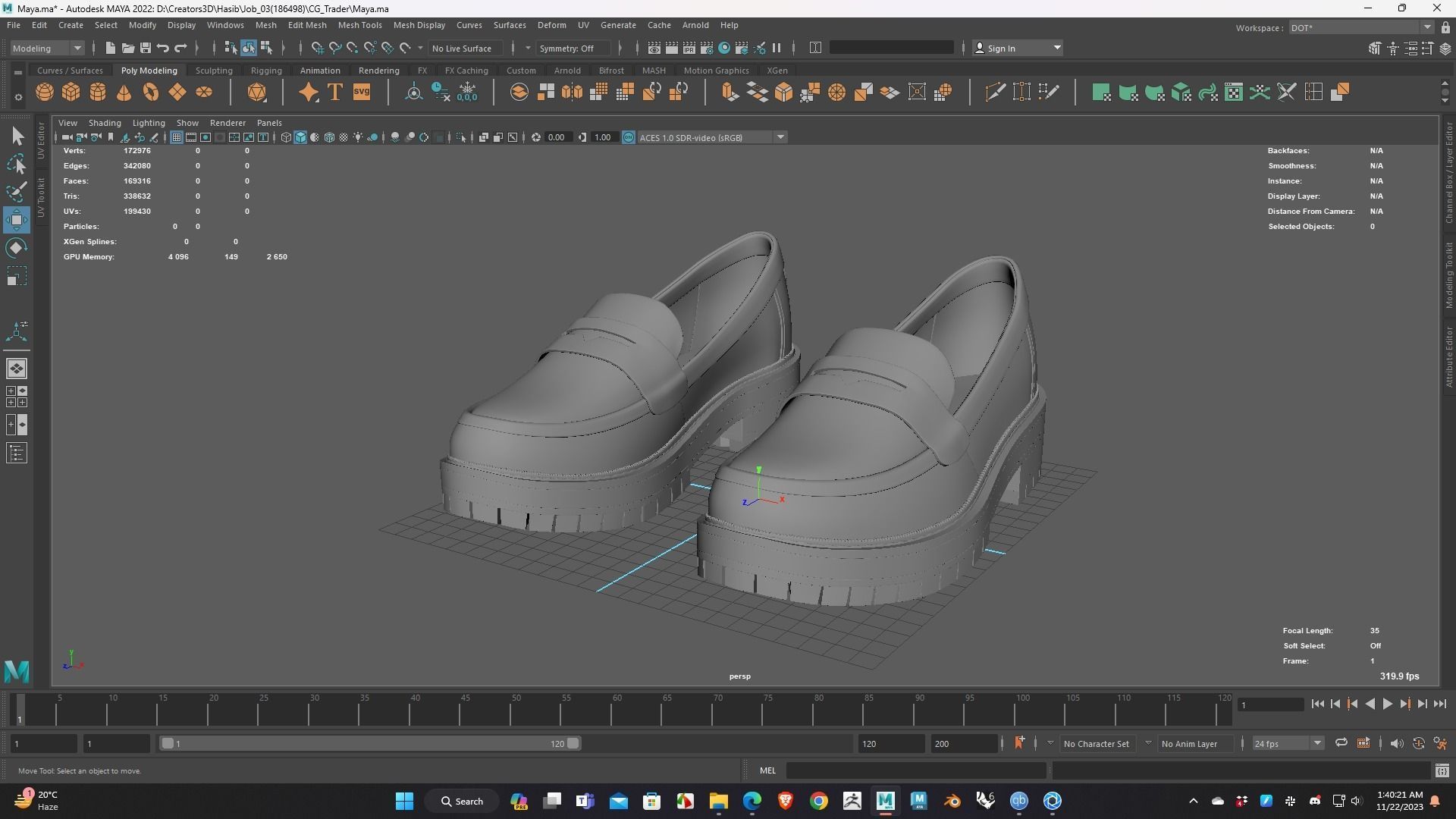
Task: Toggle auto keyframe button
Action: [1419, 743]
